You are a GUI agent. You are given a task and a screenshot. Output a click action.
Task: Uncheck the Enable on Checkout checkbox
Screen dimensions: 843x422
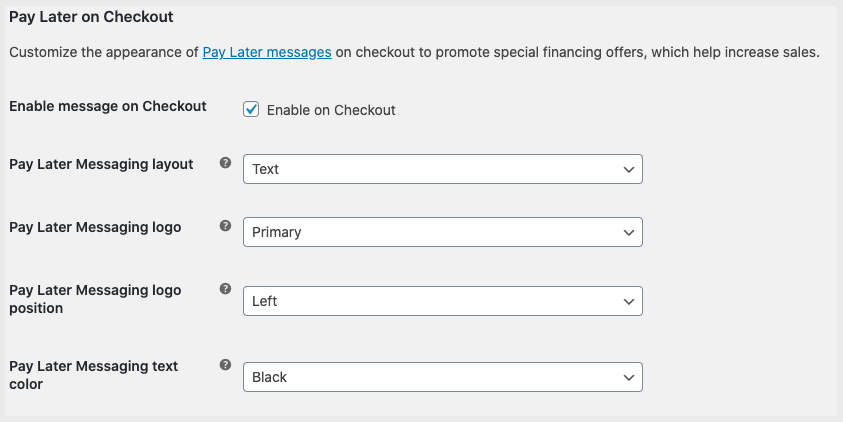[252, 109]
